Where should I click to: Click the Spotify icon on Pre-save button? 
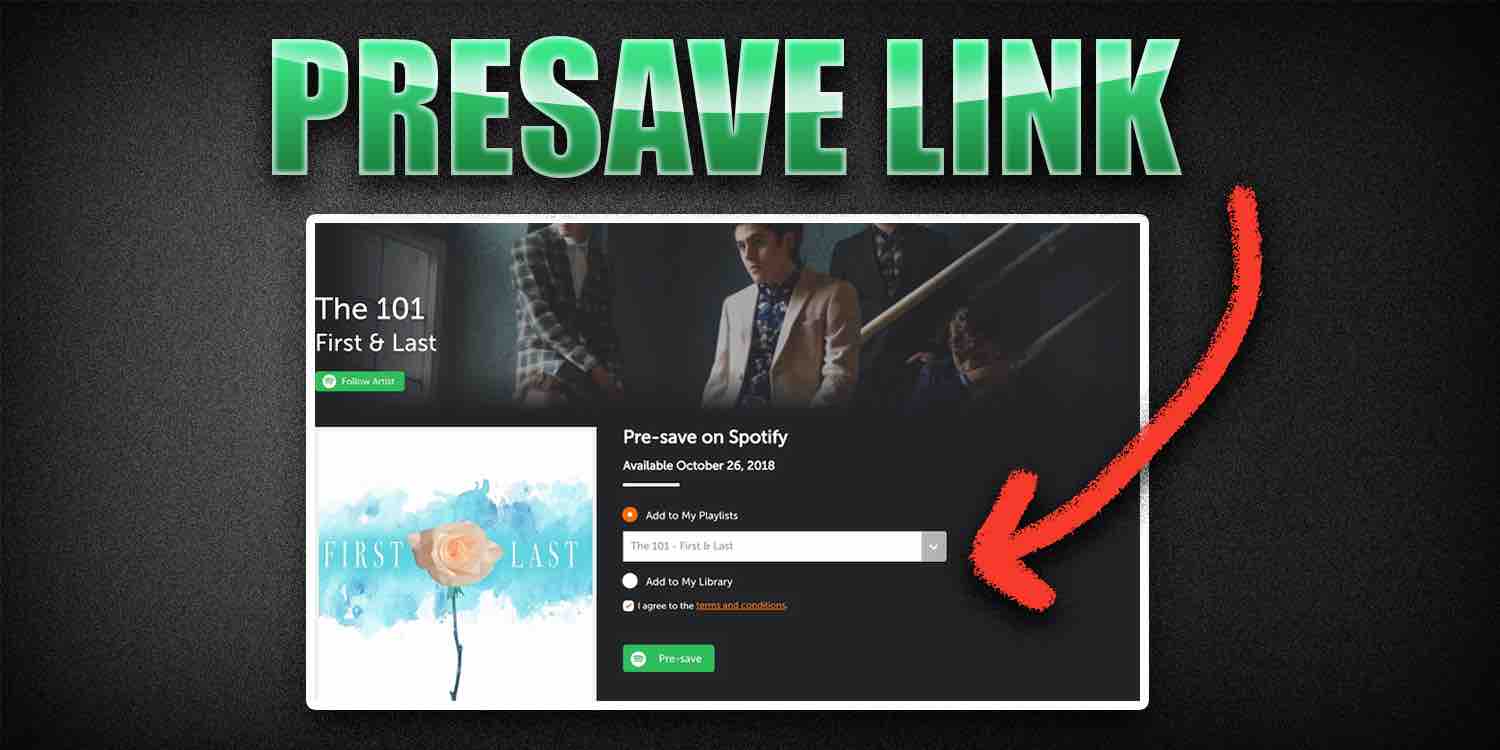tap(638, 659)
